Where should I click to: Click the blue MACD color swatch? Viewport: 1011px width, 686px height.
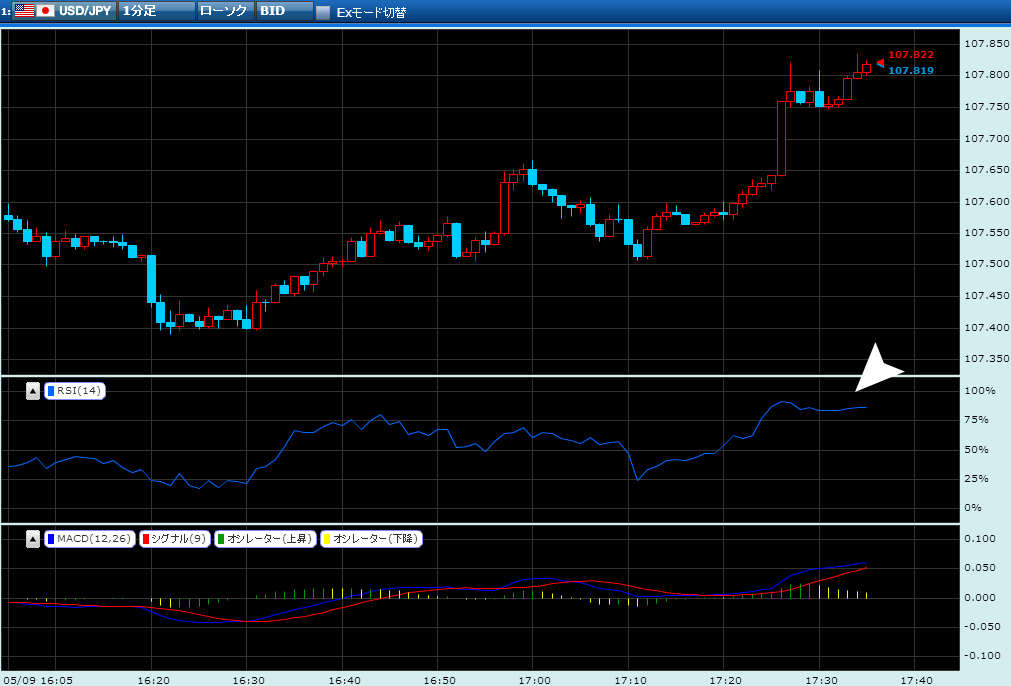51,539
